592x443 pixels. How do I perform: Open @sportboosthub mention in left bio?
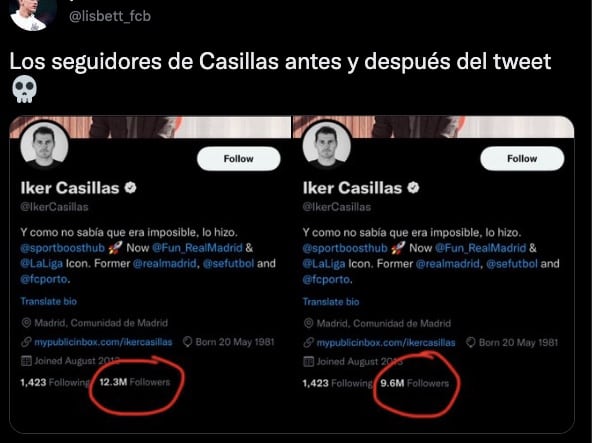coord(62,248)
